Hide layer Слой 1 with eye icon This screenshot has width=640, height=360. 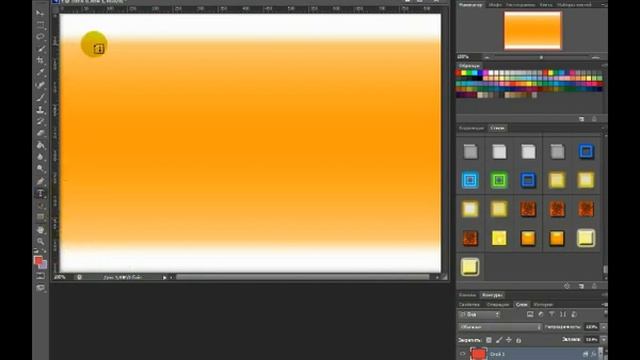[x=462, y=354]
